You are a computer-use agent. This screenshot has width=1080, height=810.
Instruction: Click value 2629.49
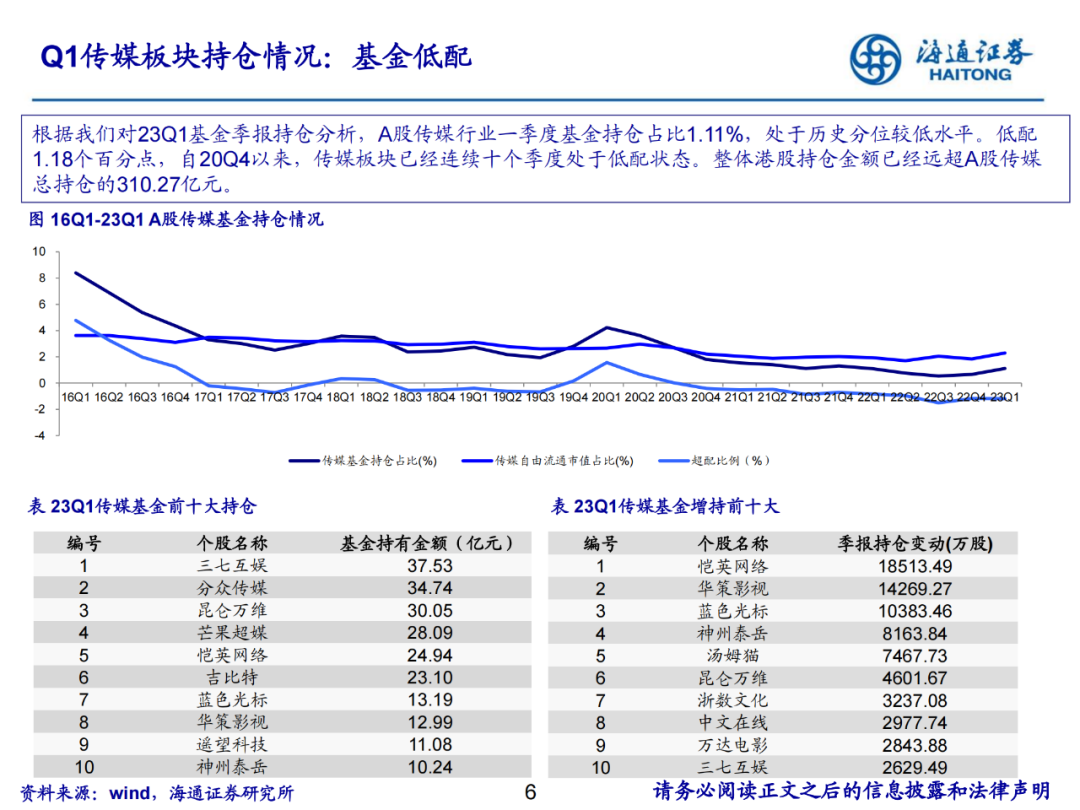[915, 767]
